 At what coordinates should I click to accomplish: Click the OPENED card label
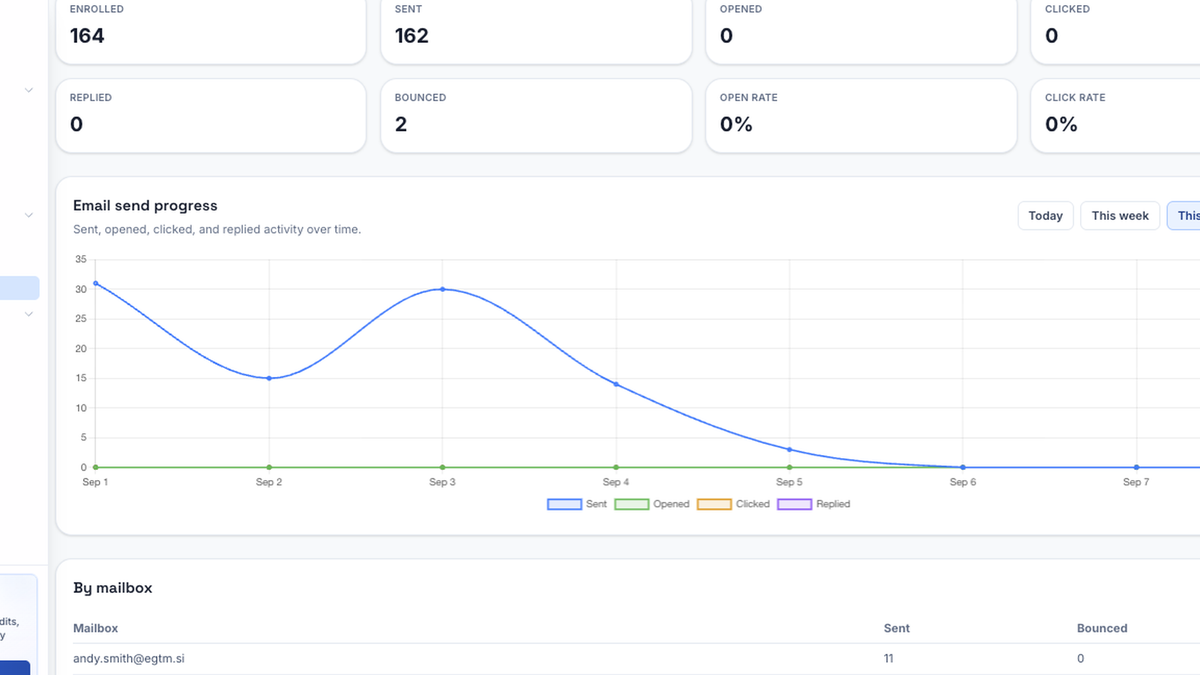741,9
